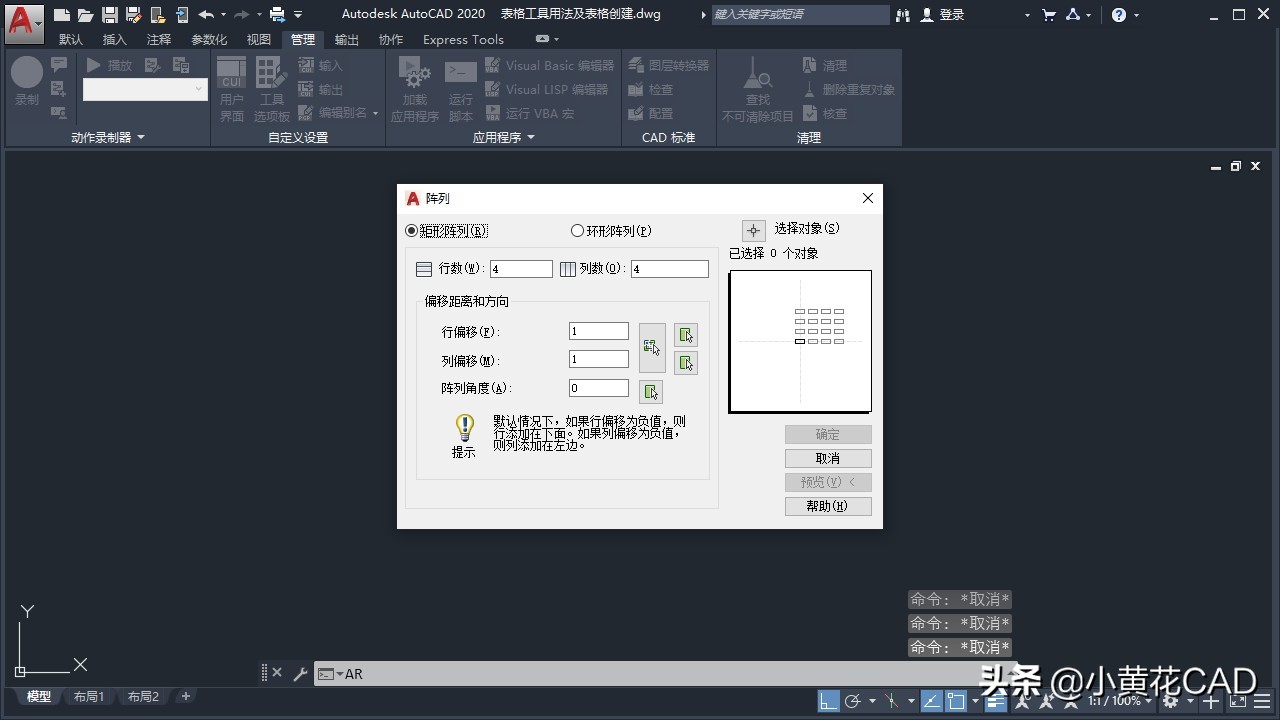Open the 布局1 layout tab
The height and width of the screenshot is (720, 1280).
tap(89, 696)
